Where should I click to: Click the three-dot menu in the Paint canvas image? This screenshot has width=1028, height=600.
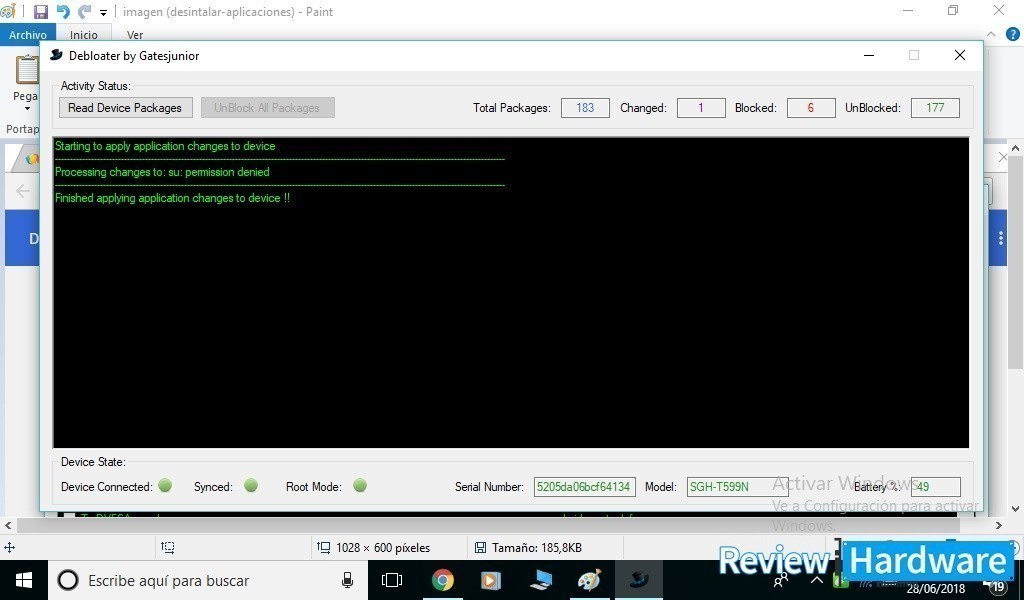(x=1000, y=238)
